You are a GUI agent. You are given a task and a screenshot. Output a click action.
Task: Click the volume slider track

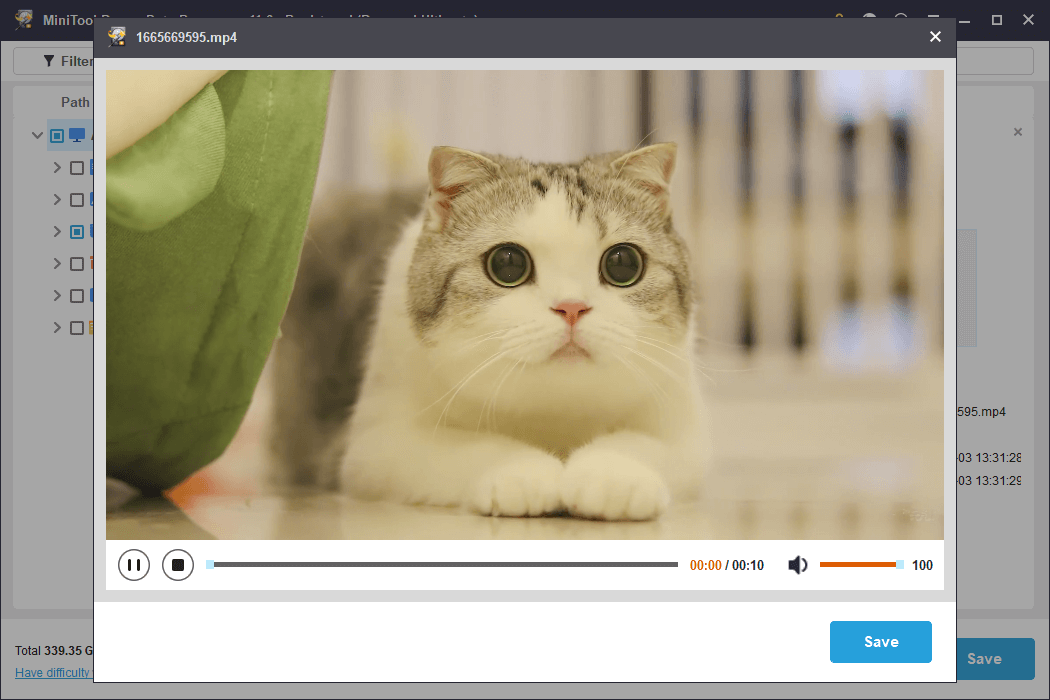point(858,565)
